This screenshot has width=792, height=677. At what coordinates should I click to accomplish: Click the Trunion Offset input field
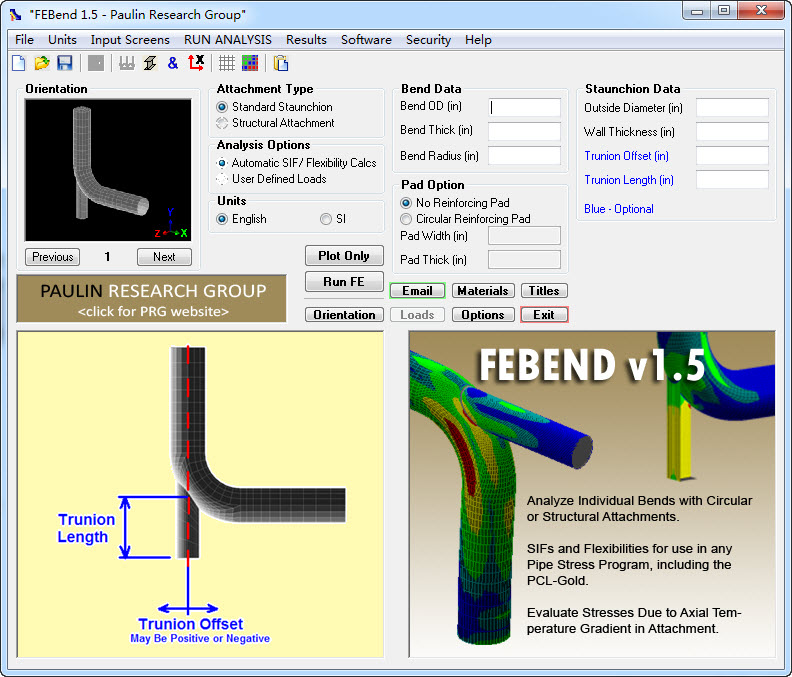pos(732,156)
